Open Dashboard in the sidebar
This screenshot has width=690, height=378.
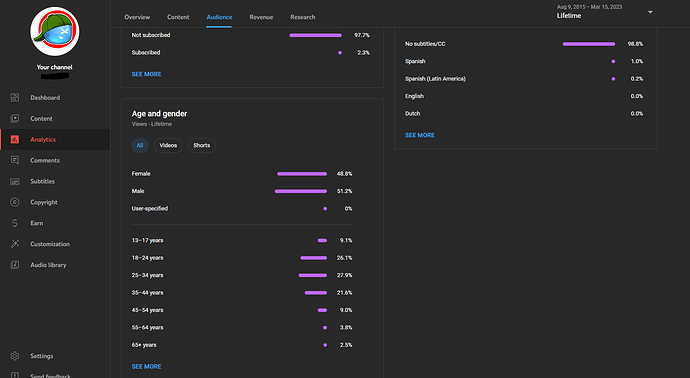tap(45, 98)
